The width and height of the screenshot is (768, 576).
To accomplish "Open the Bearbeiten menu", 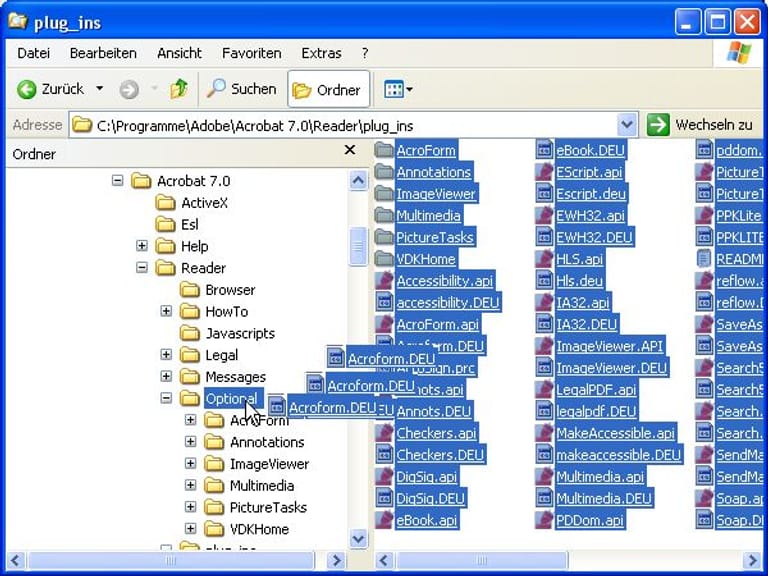I will [x=103, y=53].
